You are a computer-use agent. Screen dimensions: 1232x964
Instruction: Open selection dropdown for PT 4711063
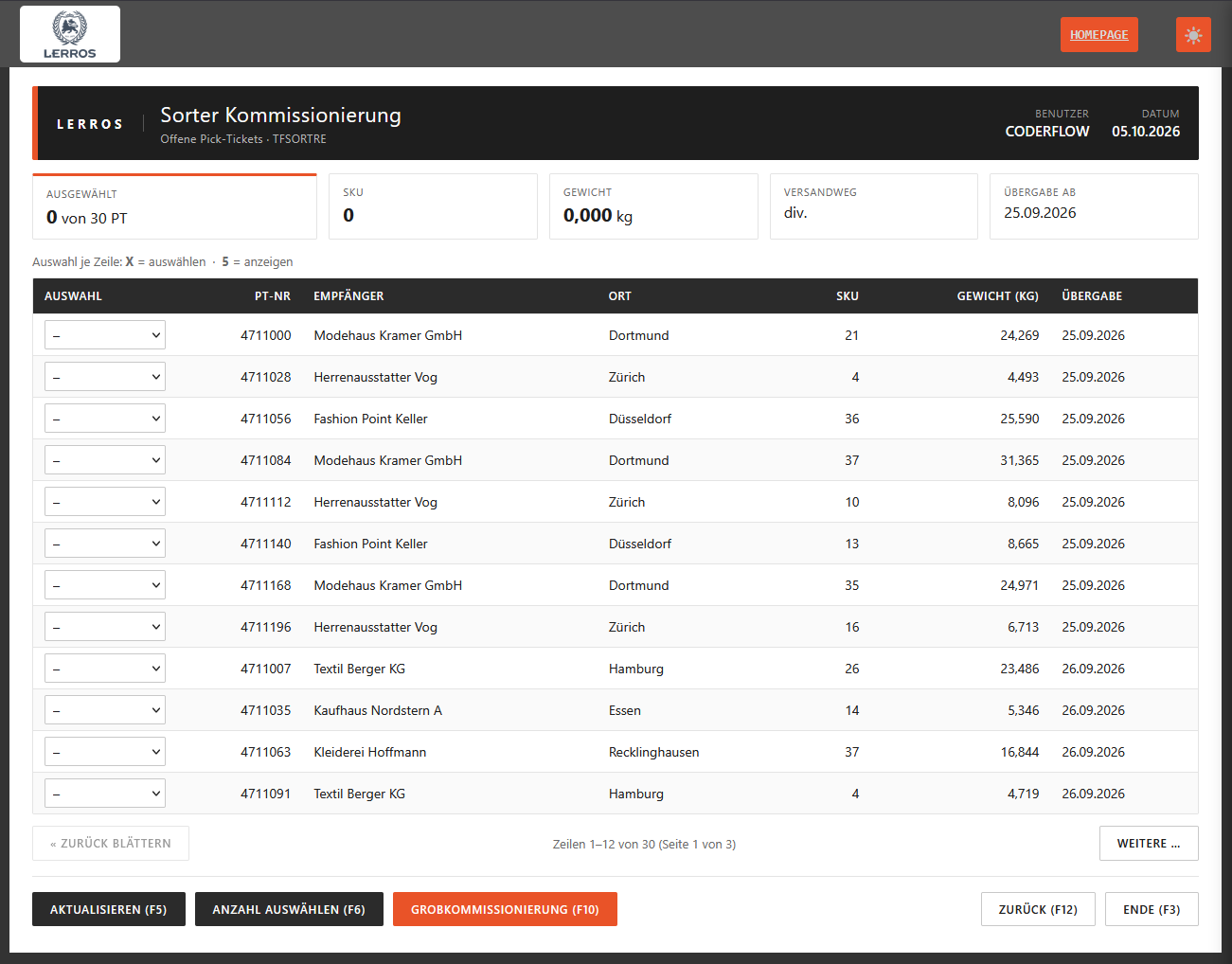point(105,752)
